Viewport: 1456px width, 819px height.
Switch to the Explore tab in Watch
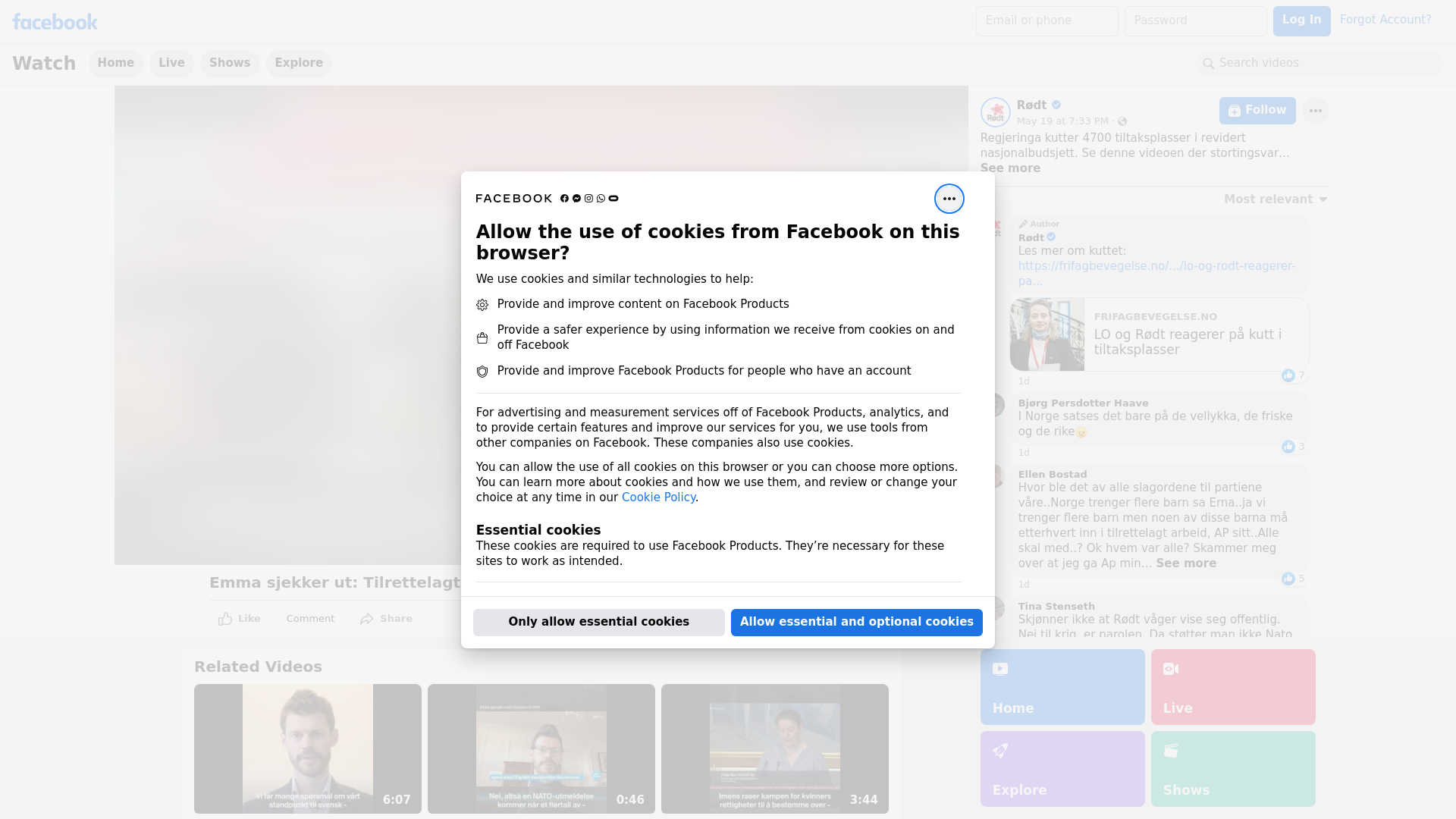pyautogui.click(x=299, y=63)
